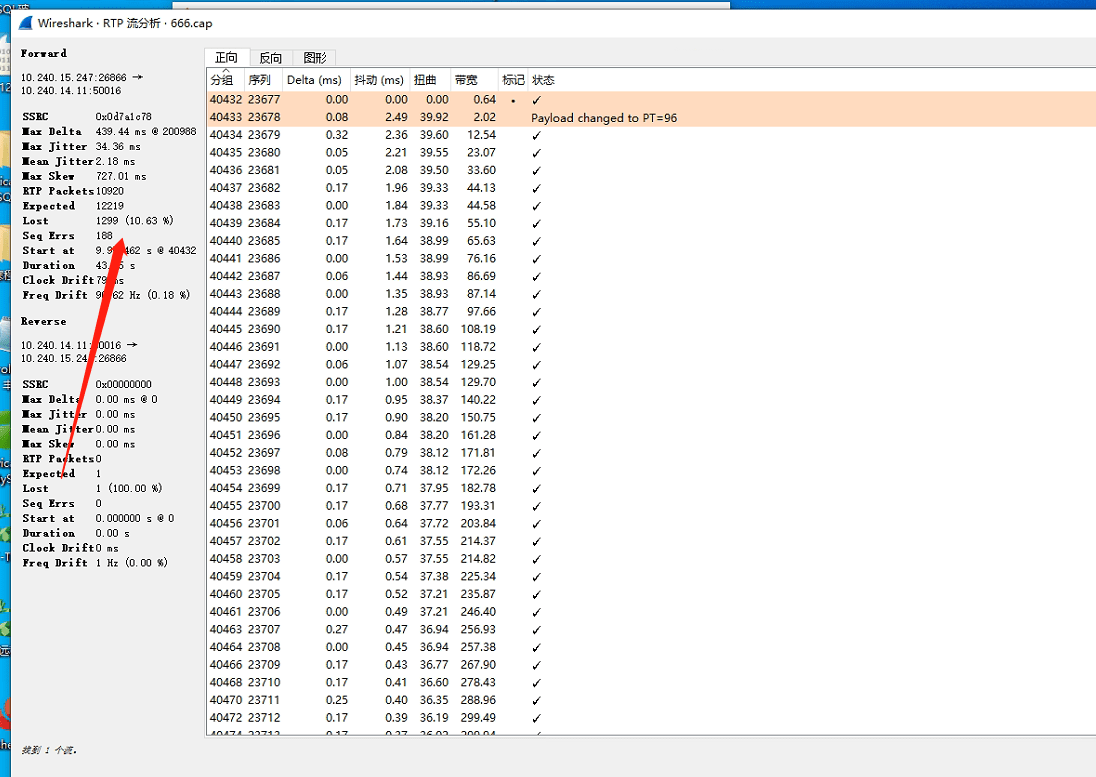Select packet row 40437
Screen dimensions: 1096x777
pos(651,188)
